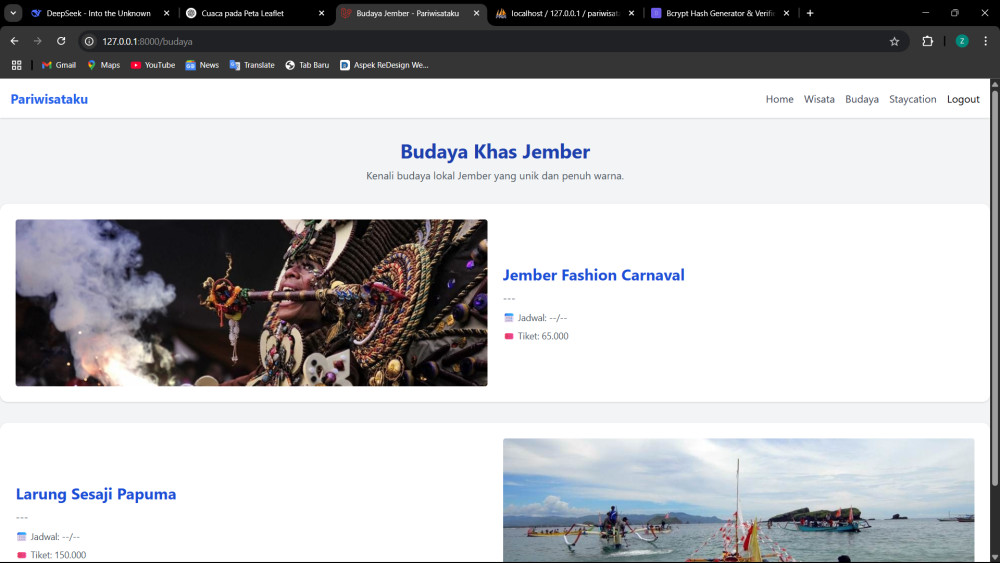Go to the Home nav link
The height and width of the screenshot is (563, 1000).
pyautogui.click(x=779, y=99)
